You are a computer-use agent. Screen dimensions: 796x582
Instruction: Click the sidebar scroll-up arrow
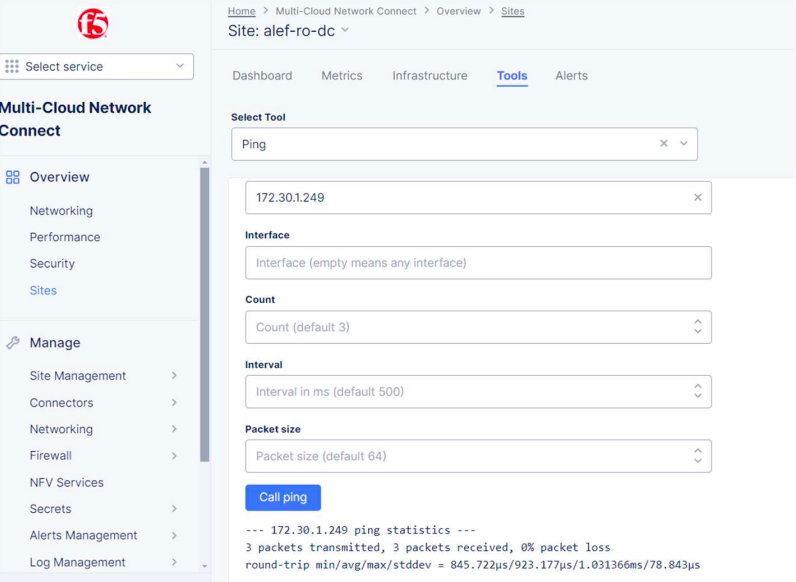click(x=205, y=163)
